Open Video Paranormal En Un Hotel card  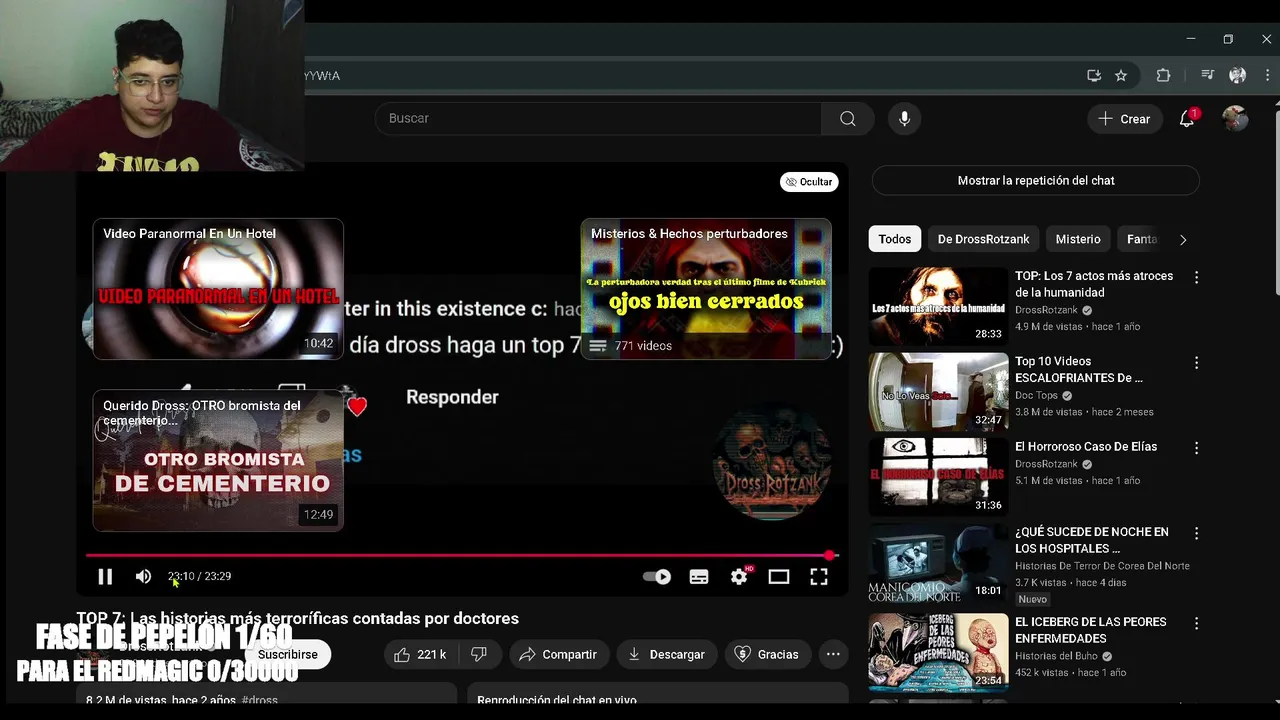pyautogui.click(x=218, y=289)
